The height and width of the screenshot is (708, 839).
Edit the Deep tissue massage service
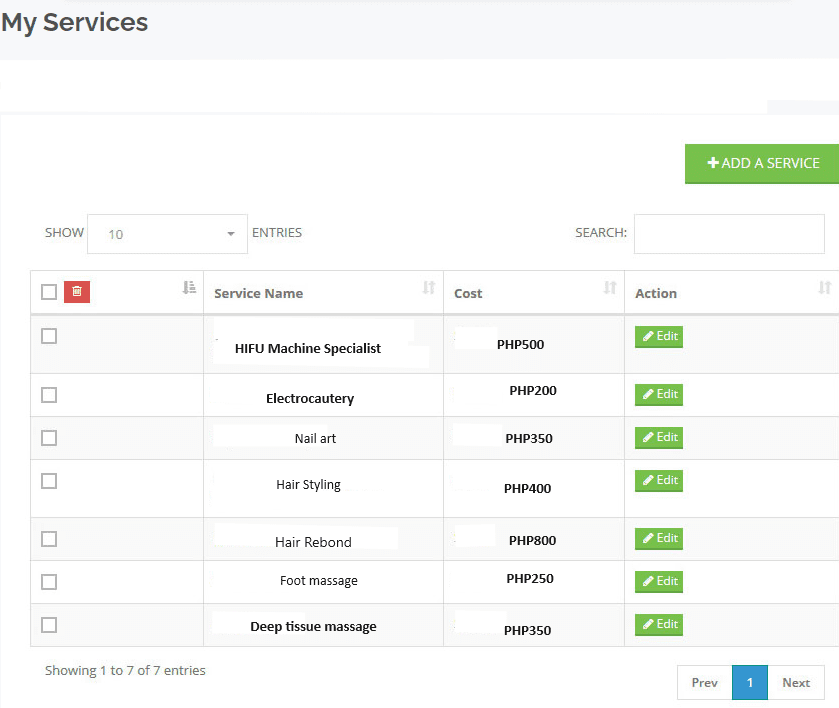659,625
